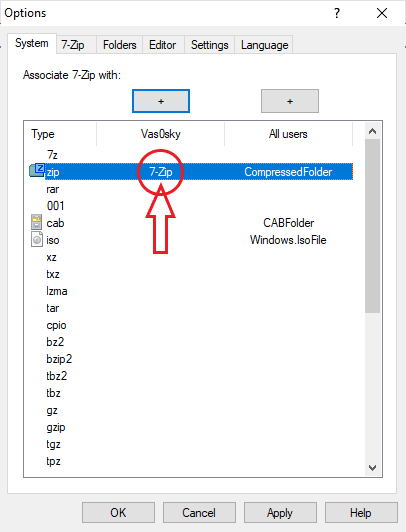Select the rar row in the list

pos(192,189)
